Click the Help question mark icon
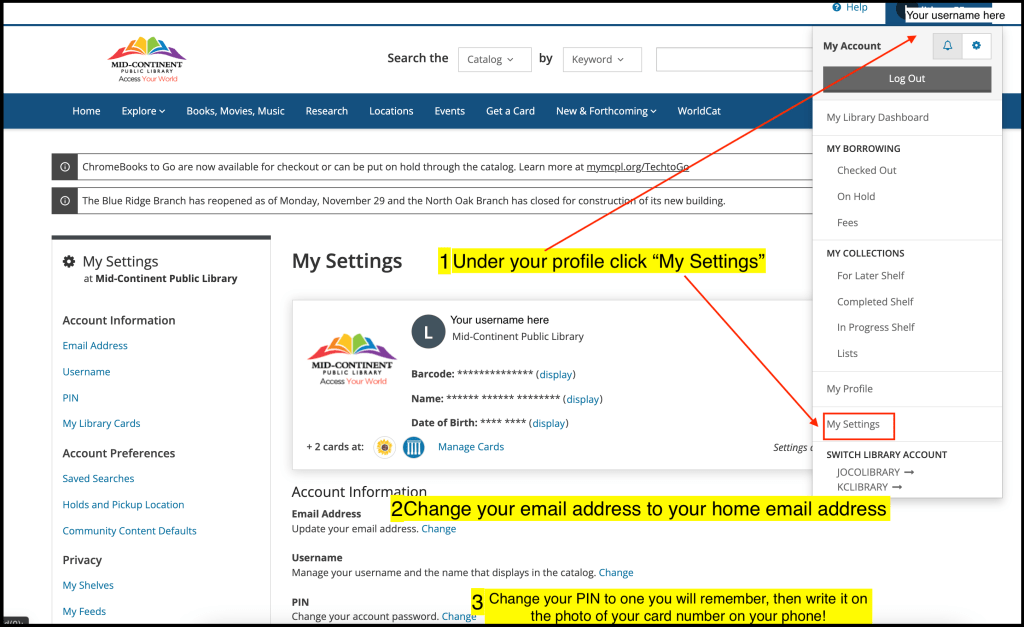Screen dimensions: 1024x627 [834, 7]
